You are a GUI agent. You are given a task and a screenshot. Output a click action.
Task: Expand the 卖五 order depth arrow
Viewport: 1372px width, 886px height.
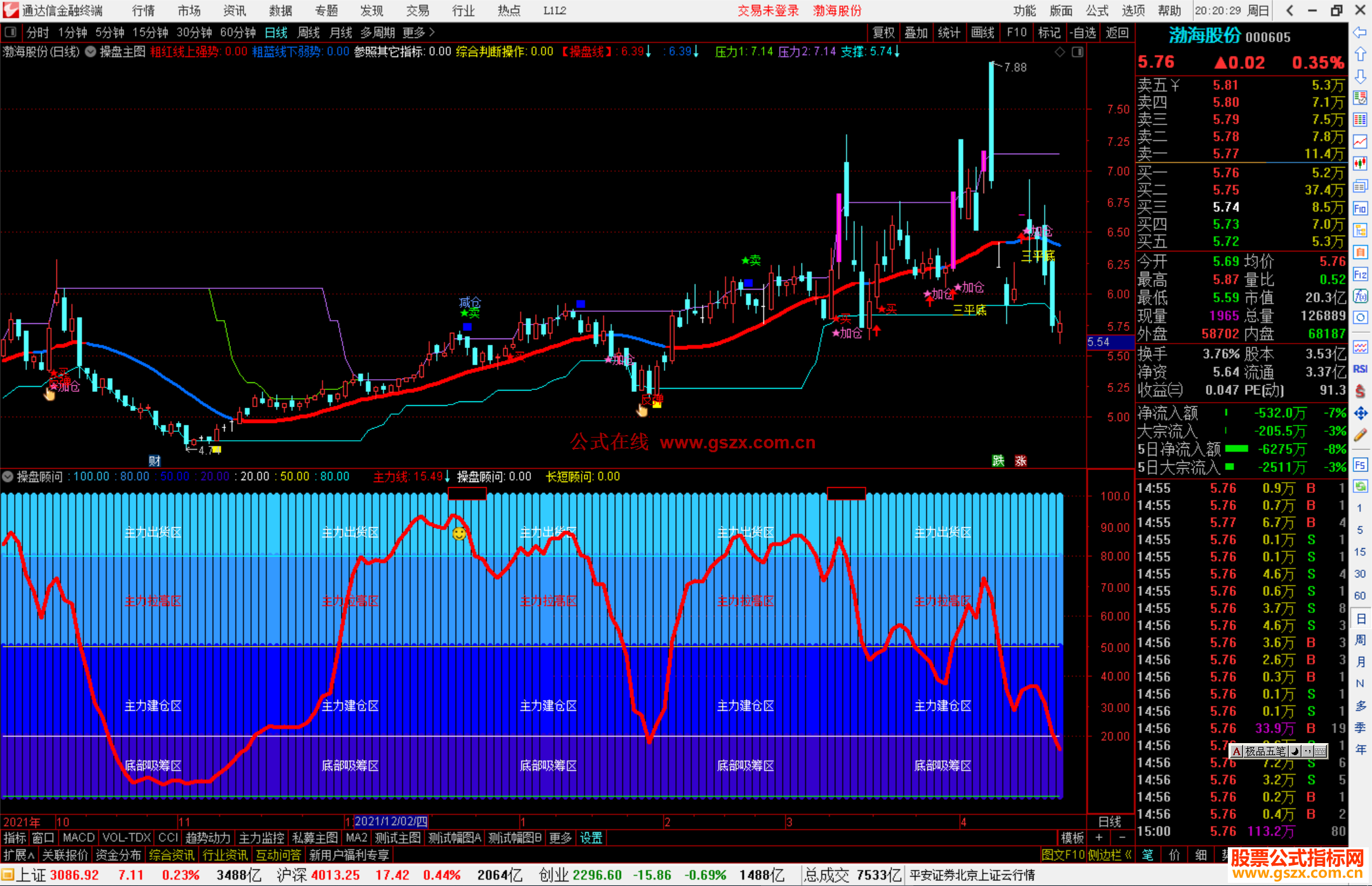(x=1175, y=85)
